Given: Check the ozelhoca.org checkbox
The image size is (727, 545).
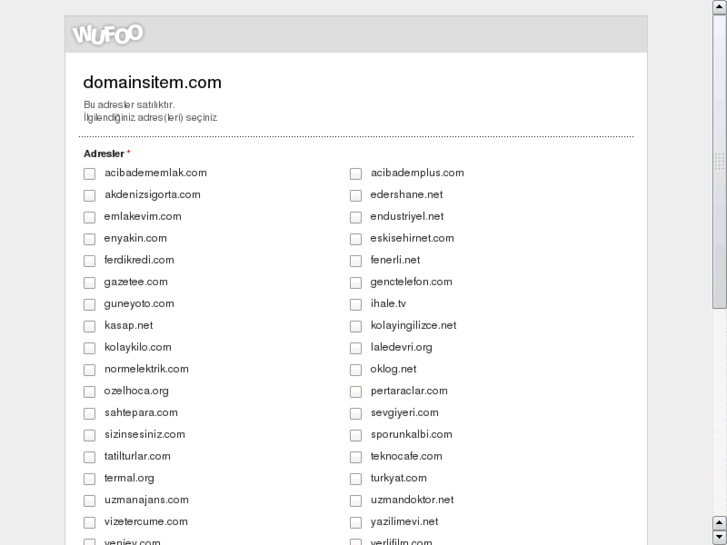Looking at the screenshot, I should (90, 392).
